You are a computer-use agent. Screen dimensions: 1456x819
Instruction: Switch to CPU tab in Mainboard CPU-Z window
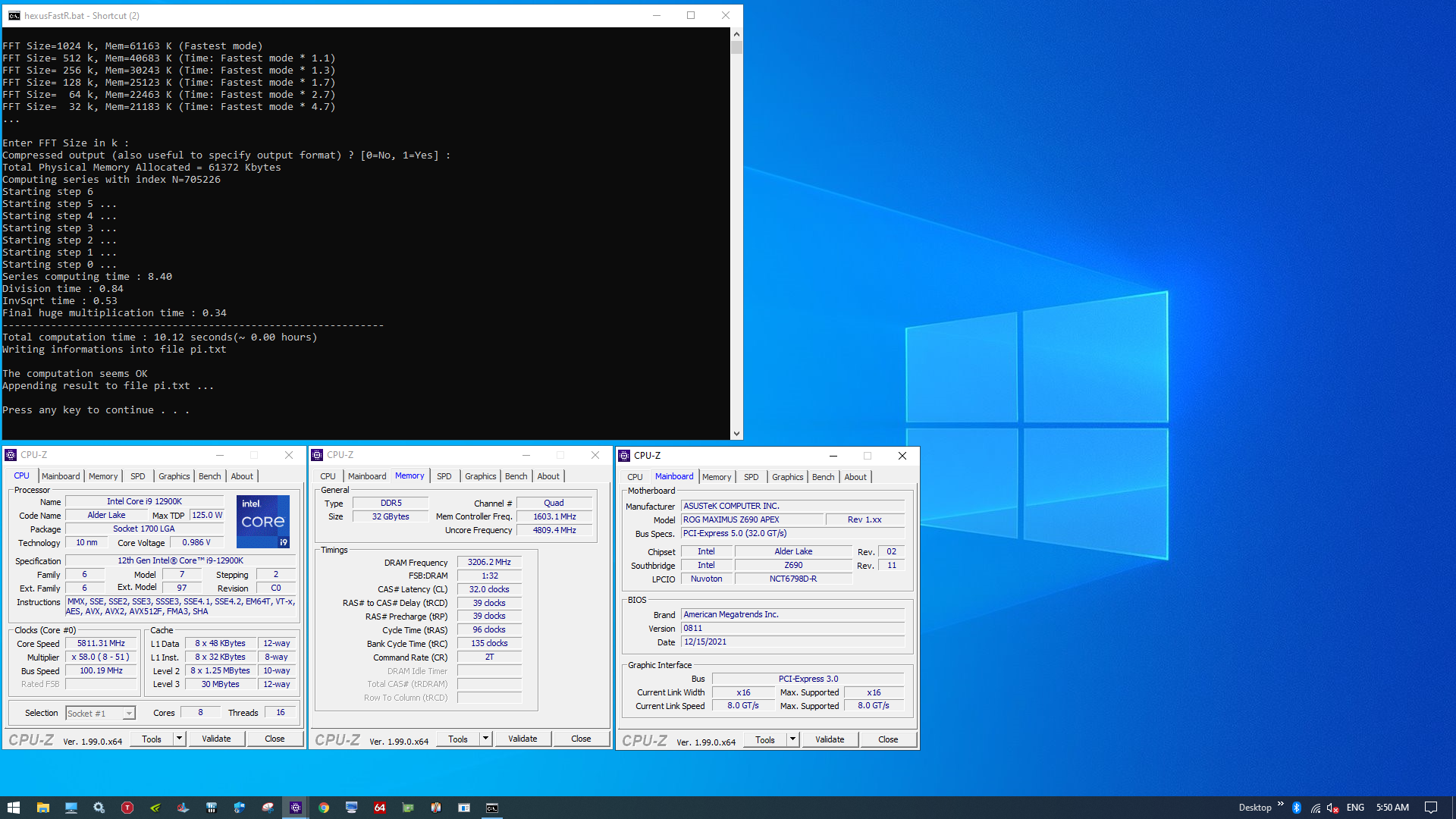pyautogui.click(x=635, y=477)
